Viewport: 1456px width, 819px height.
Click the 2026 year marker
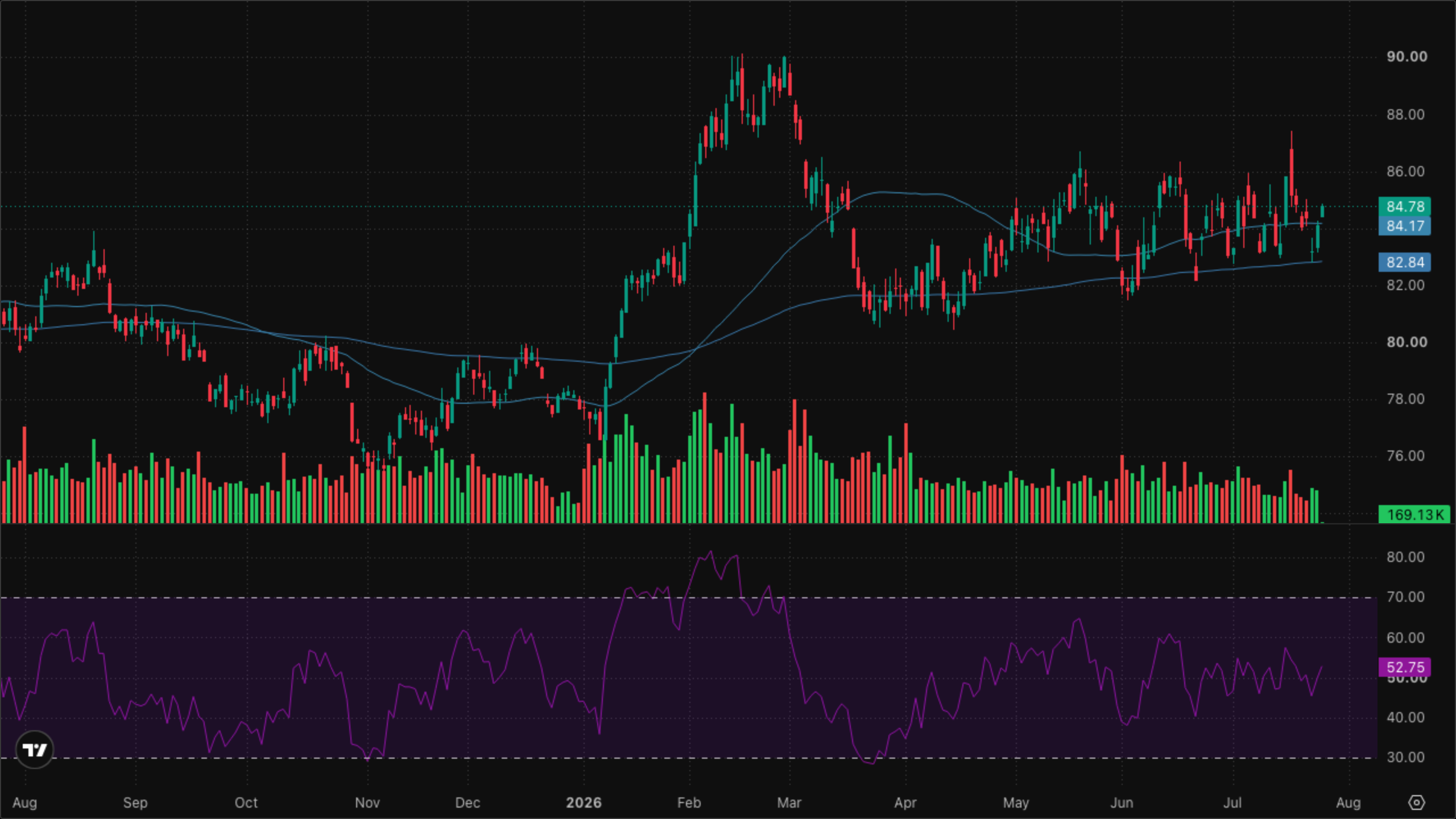pos(584,803)
